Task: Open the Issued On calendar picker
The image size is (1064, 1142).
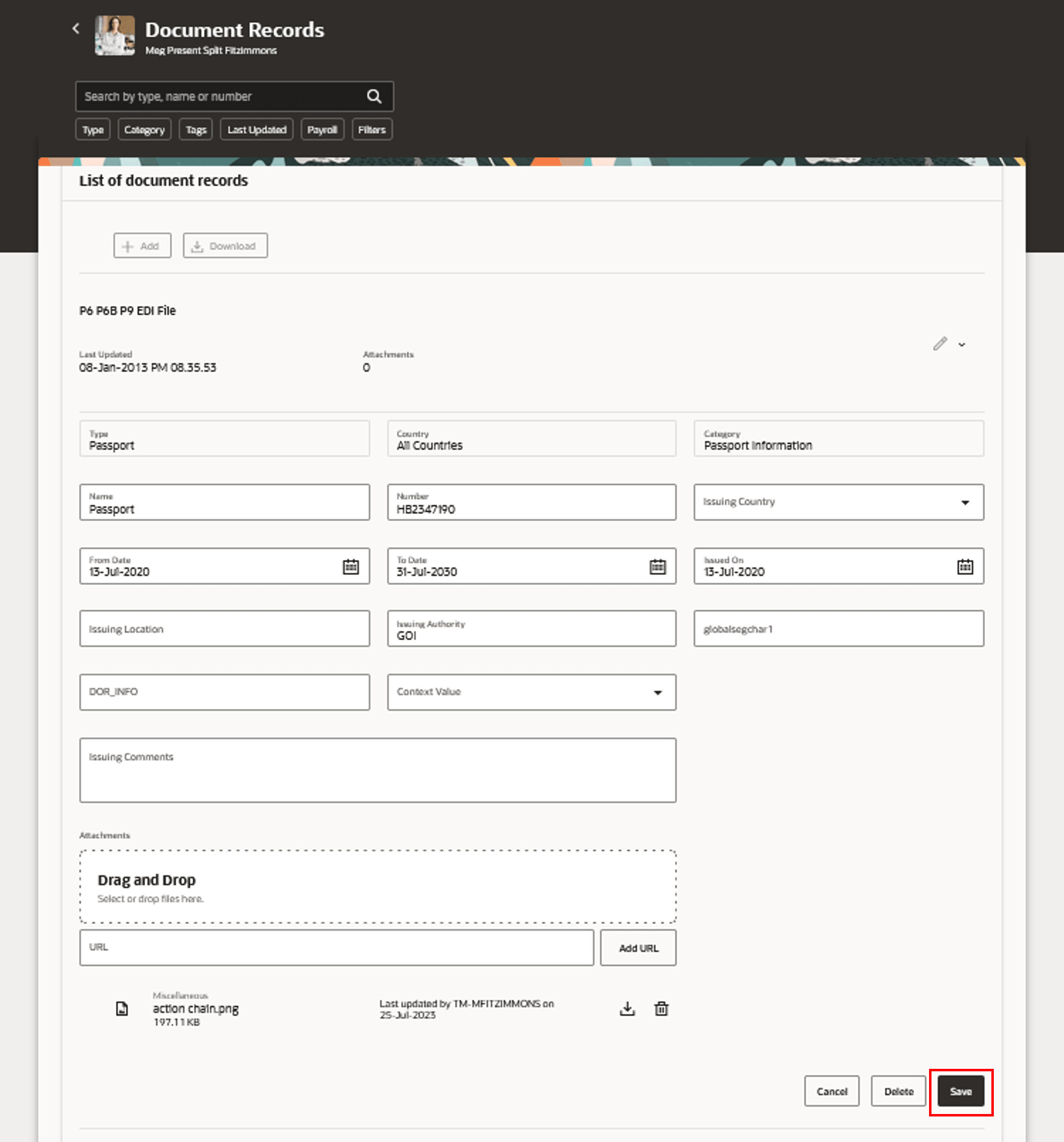Action: pyautogui.click(x=965, y=567)
